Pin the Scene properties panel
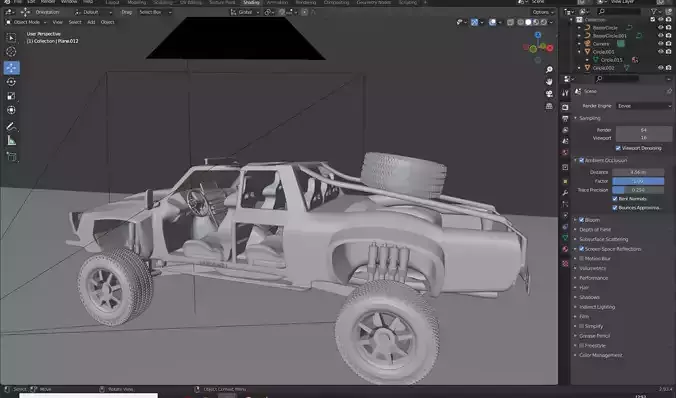This screenshot has width=676, height=398. pyautogui.click(x=669, y=91)
